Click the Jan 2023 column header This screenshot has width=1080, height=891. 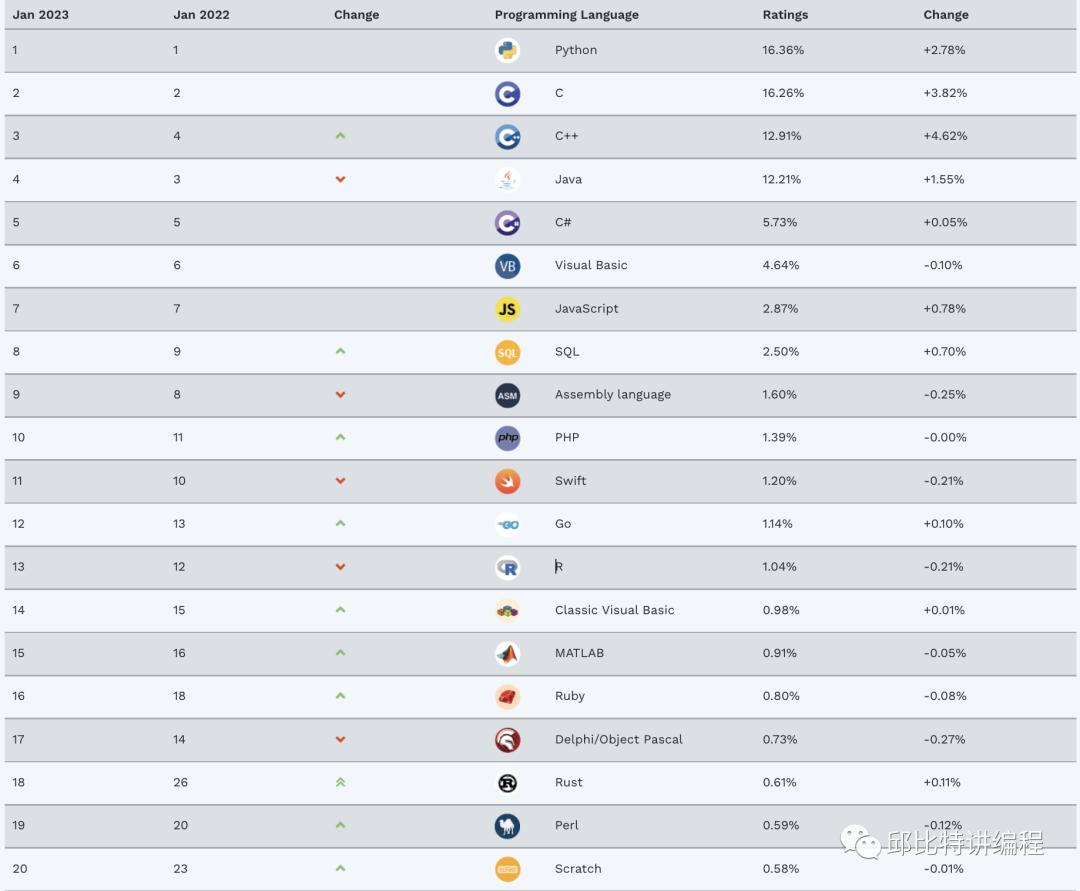tap(40, 15)
